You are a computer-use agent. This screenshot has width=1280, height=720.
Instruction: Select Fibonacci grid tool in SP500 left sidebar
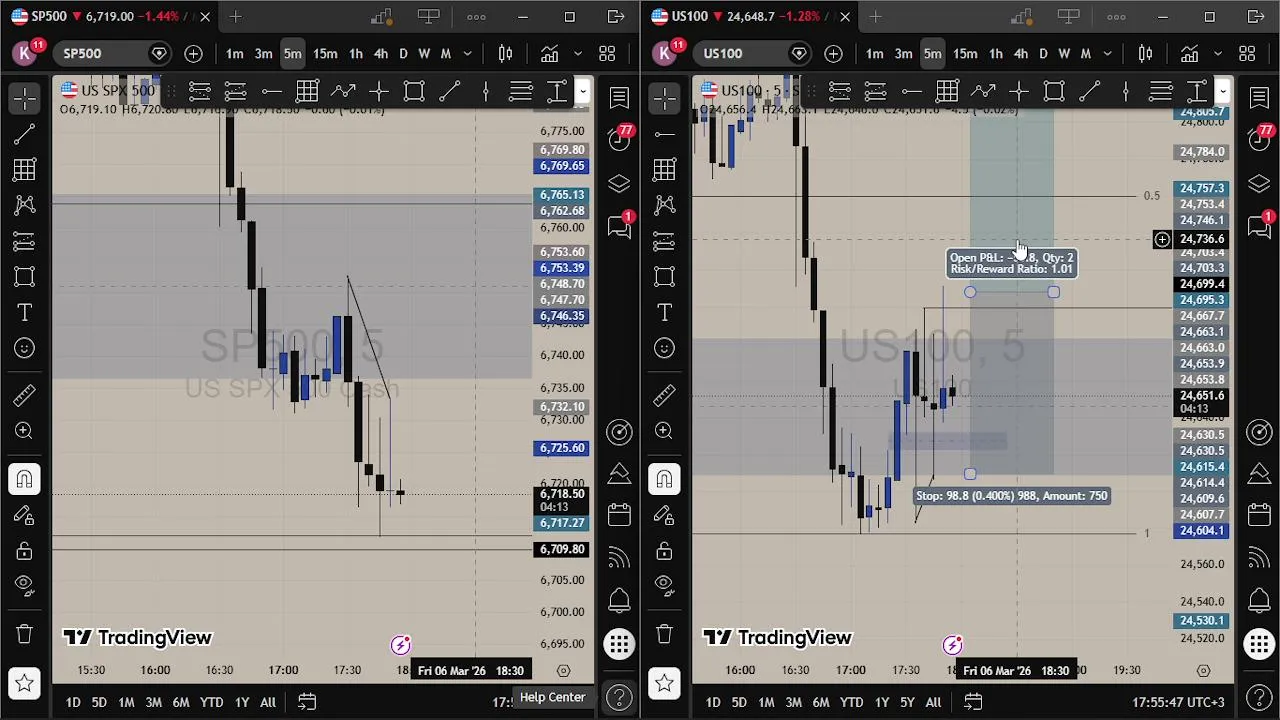click(25, 170)
